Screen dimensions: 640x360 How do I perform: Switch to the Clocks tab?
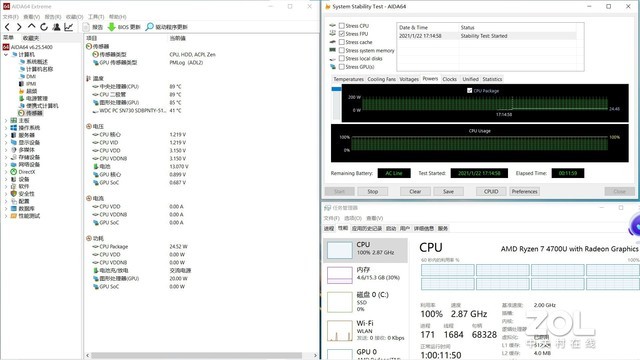tap(449, 79)
